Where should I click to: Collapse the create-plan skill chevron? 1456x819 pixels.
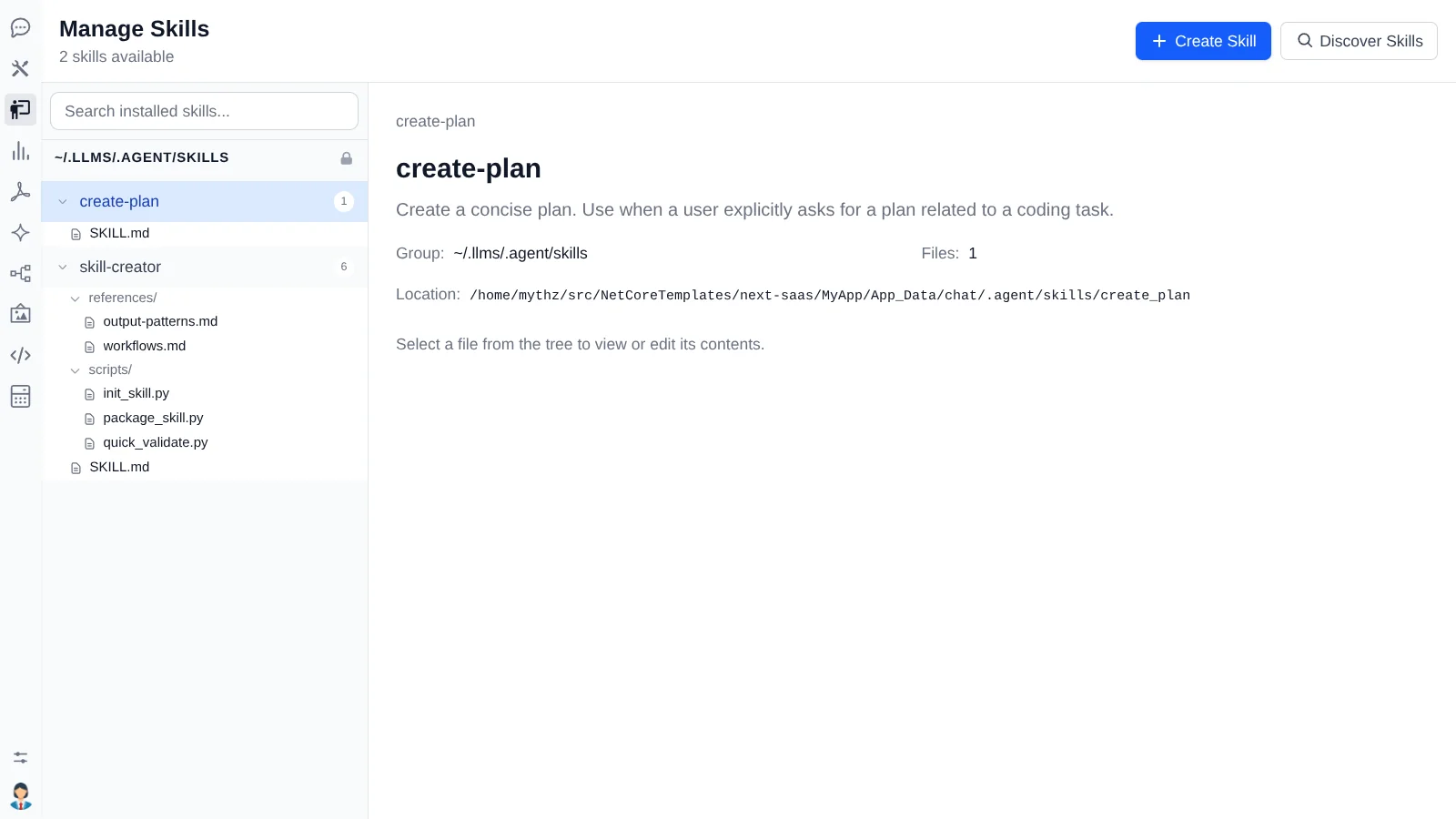[63, 202]
